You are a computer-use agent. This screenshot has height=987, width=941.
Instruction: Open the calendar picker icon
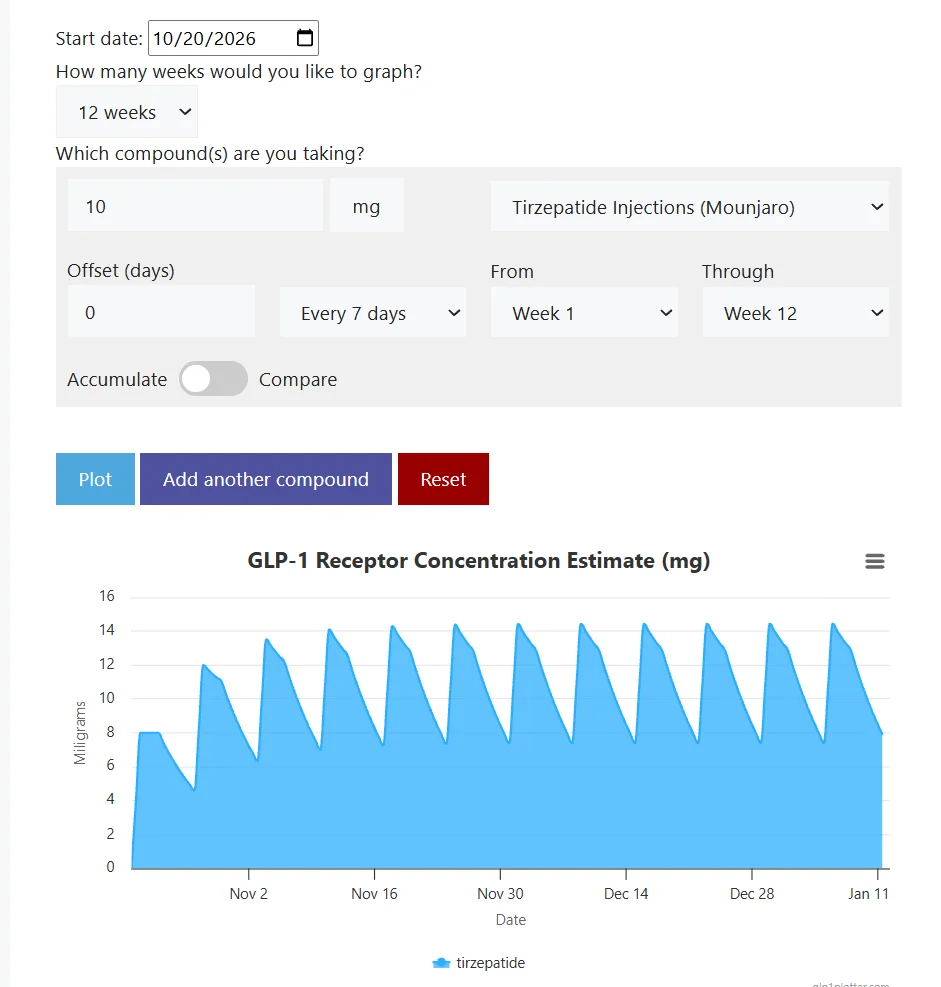305,38
